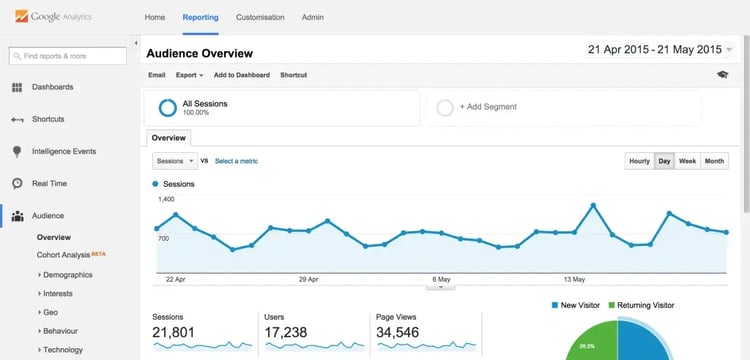Click the Email button
Screen dimensions: 750x360
(157, 75)
